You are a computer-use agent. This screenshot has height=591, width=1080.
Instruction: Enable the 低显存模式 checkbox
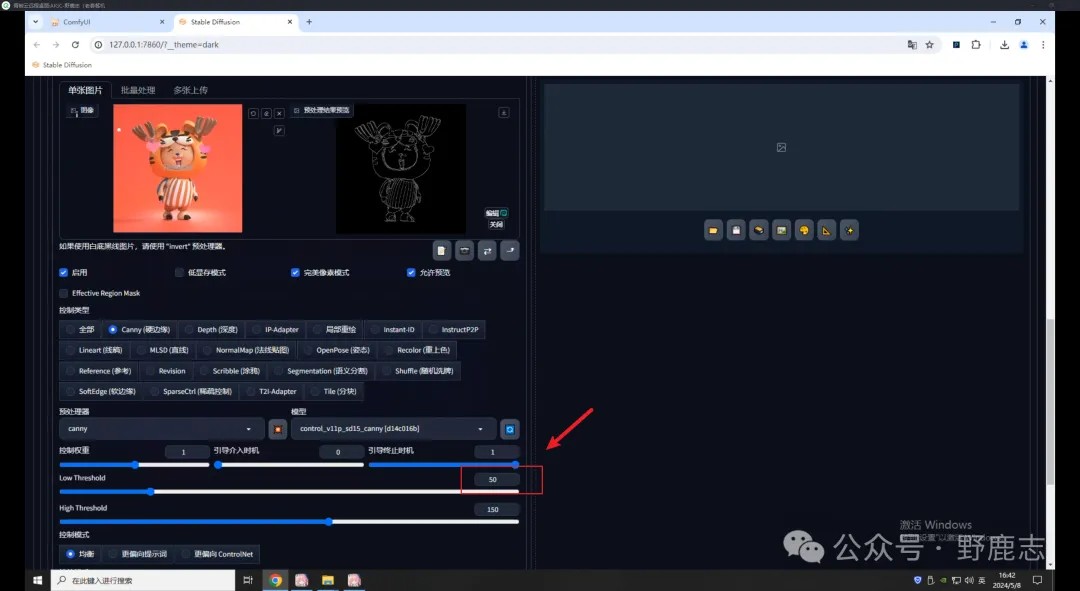coord(179,273)
